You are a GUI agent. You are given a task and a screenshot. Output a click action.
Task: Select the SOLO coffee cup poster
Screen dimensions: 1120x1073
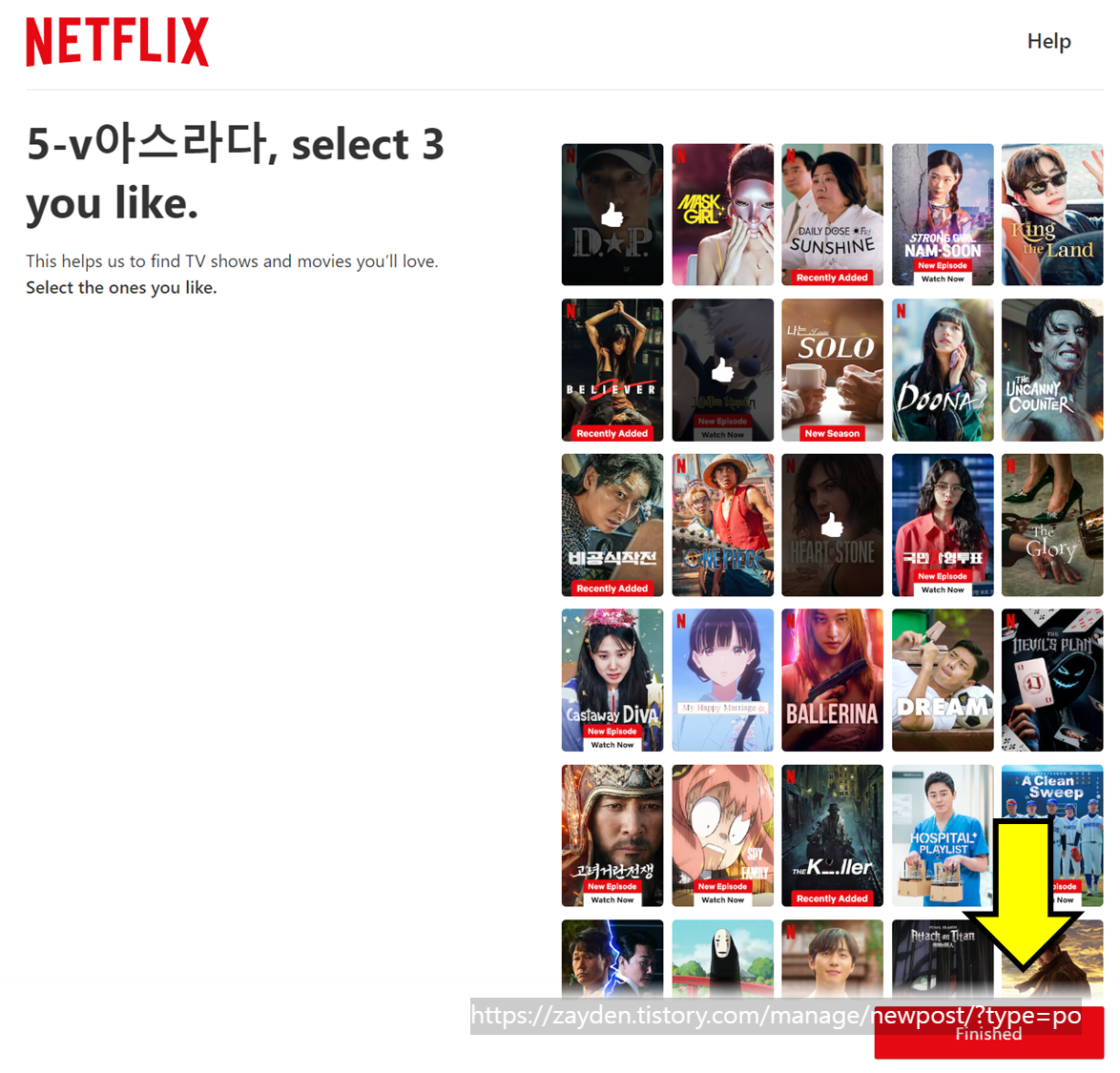(832, 370)
